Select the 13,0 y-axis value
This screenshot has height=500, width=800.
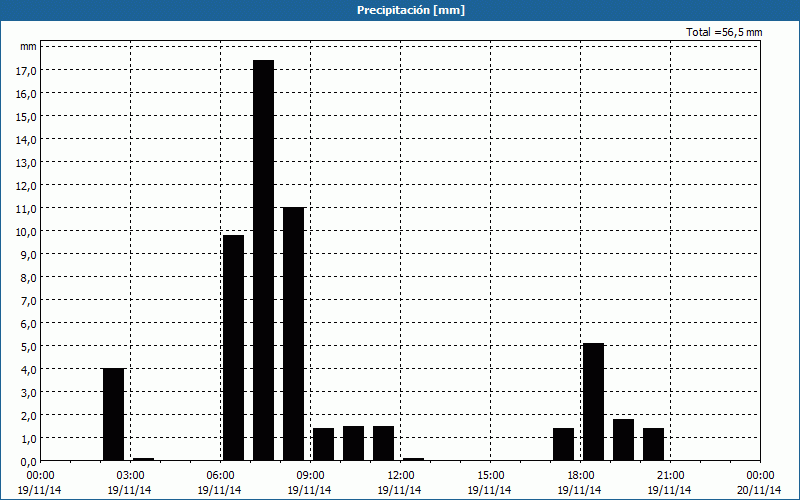[x=27, y=162]
